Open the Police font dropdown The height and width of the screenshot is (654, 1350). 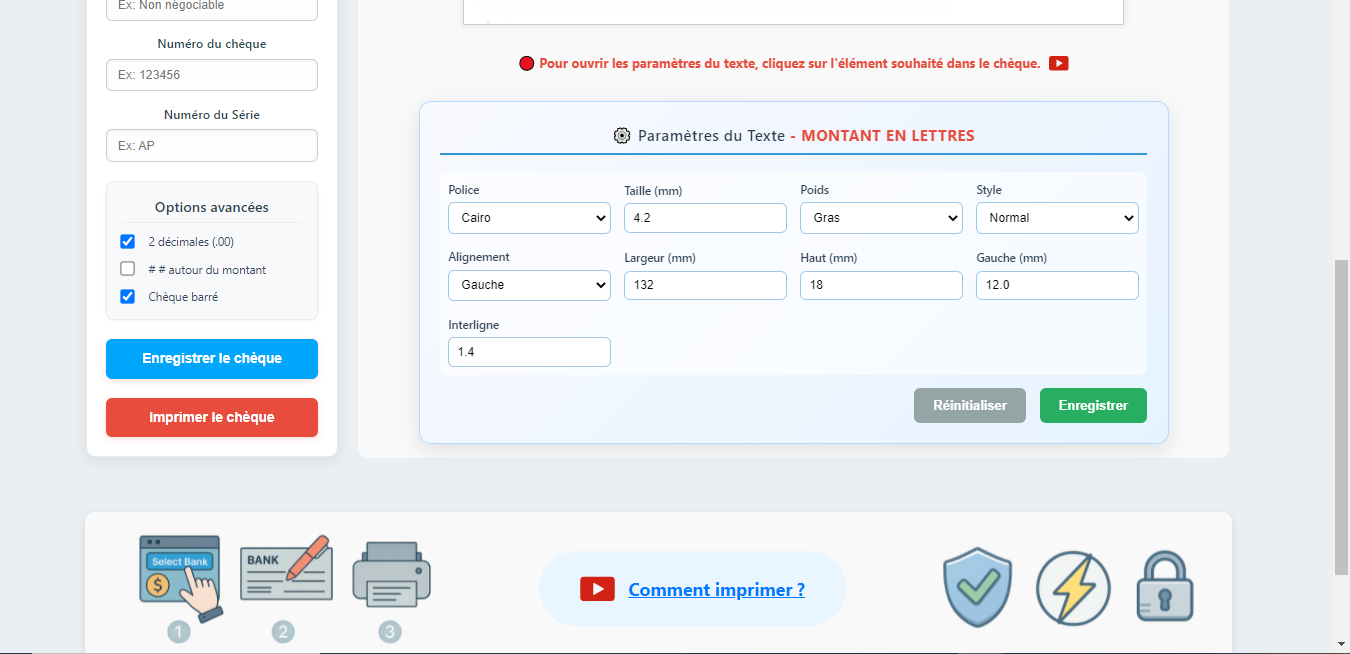tap(529, 218)
